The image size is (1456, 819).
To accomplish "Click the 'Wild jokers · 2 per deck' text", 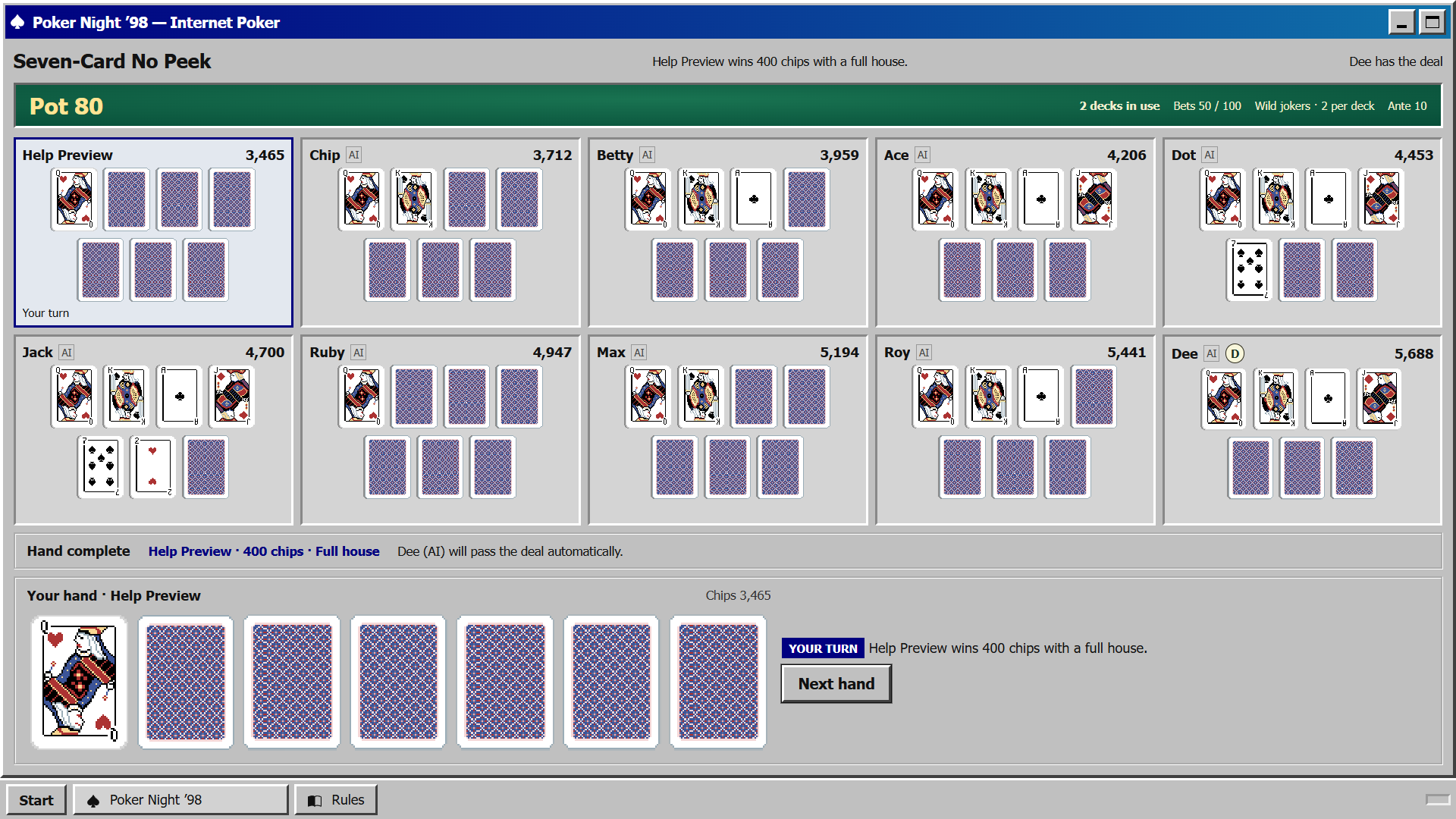I will [1314, 106].
